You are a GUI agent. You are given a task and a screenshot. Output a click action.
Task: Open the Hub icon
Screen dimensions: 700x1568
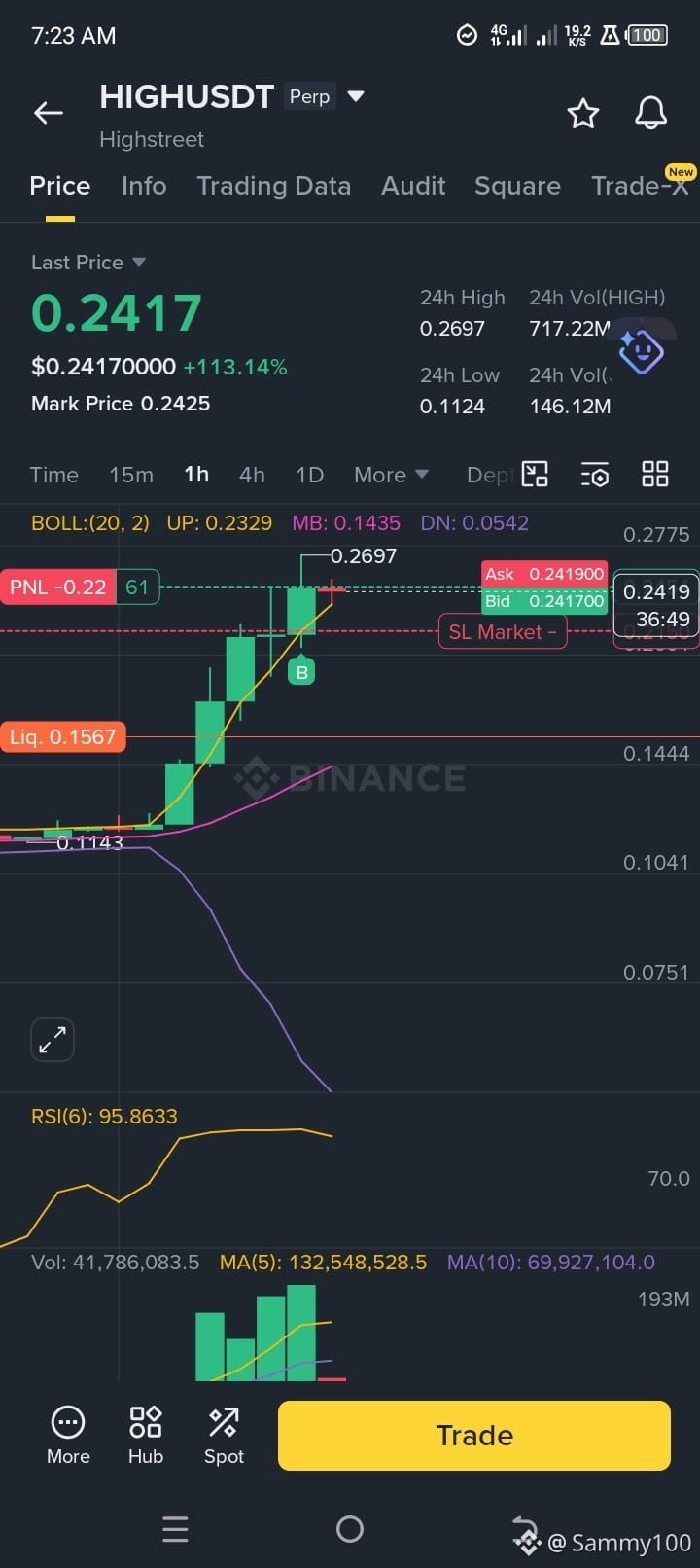click(x=146, y=1435)
